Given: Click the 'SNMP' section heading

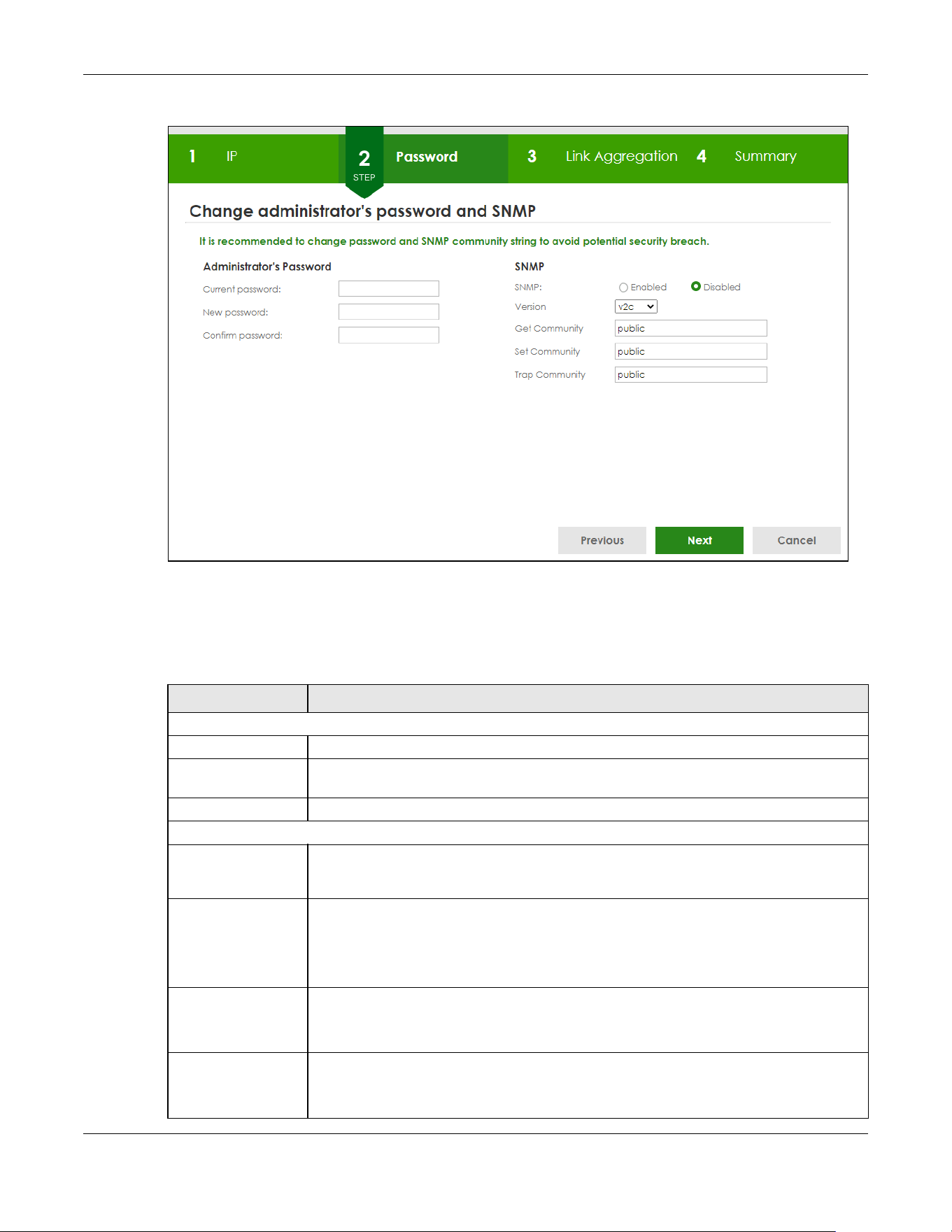Looking at the screenshot, I should 530,267.
